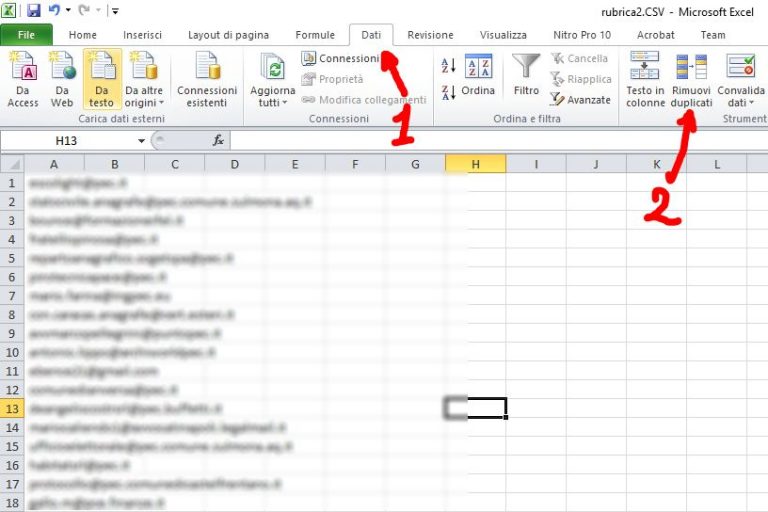Select the Dati ribbon tab
Image resolution: width=768 pixels, height=512 pixels.
[x=371, y=35]
